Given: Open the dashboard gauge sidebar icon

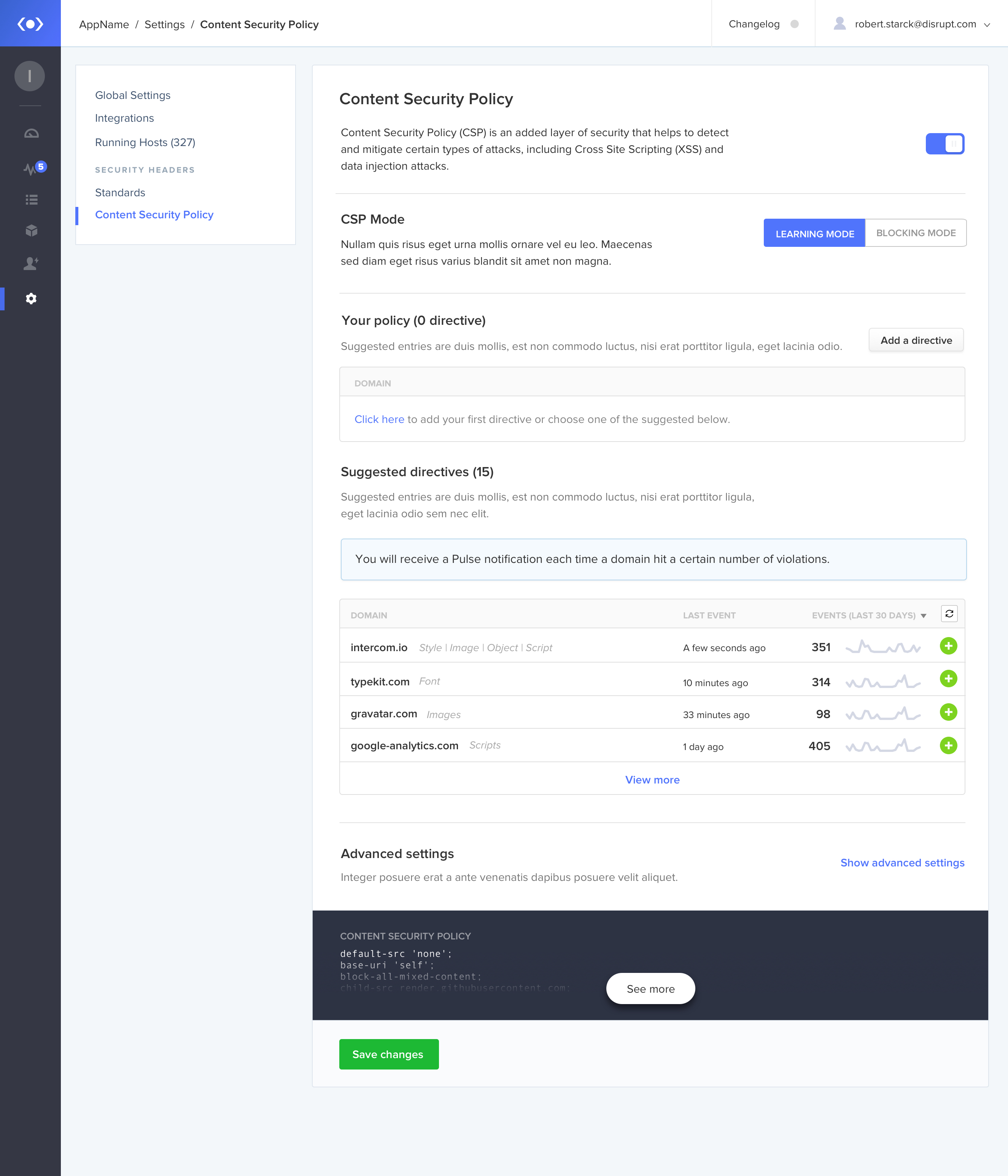Looking at the screenshot, I should 31,133.
